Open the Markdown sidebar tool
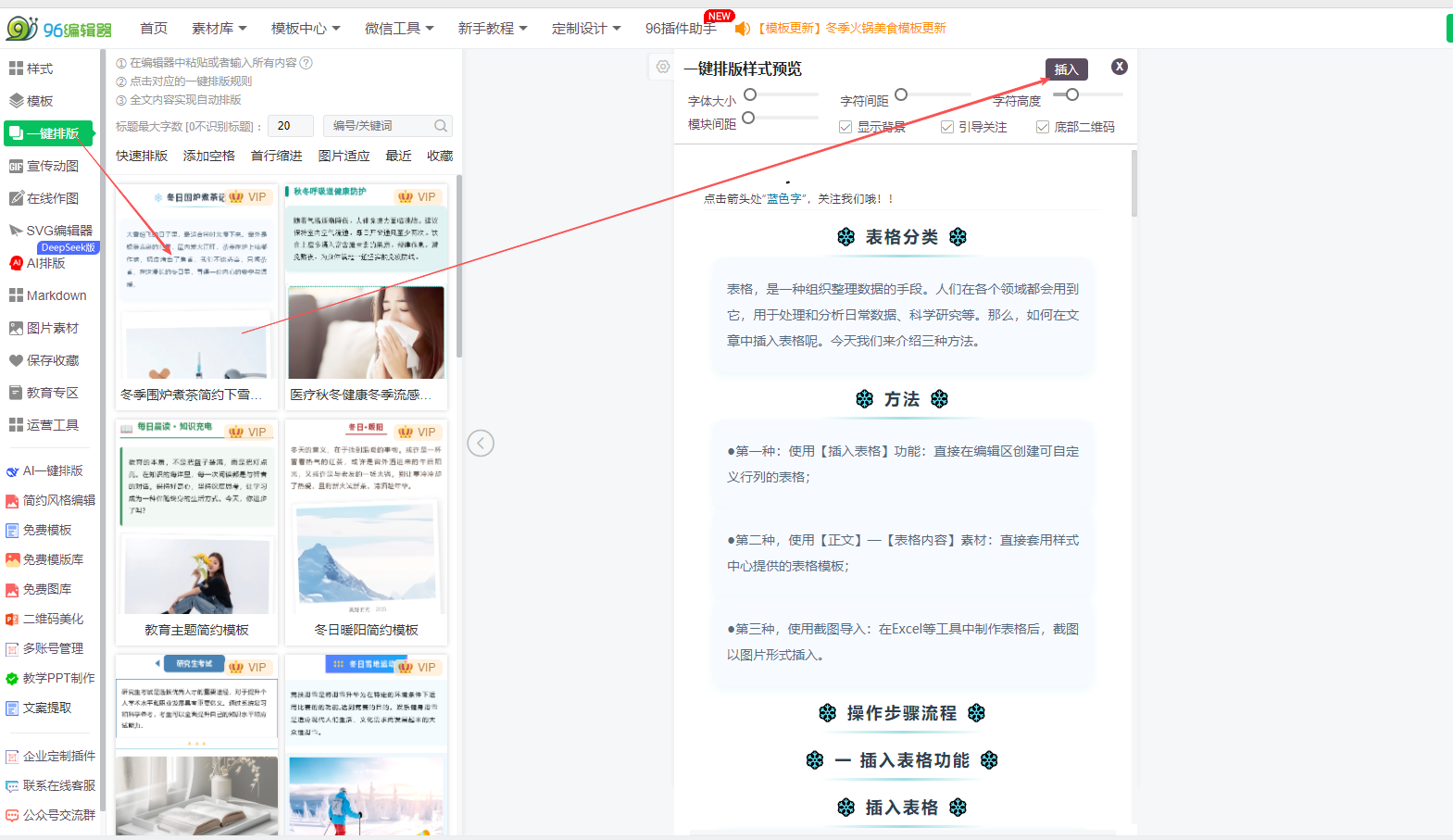The image size is (1453, 840). click(16, 295)
